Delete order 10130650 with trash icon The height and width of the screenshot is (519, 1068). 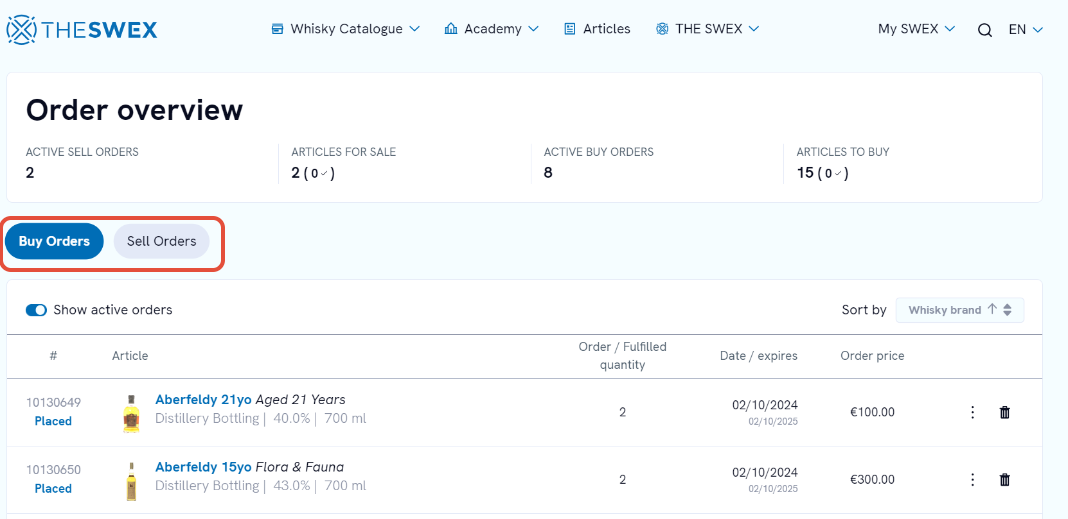click(x=1005, y=479)
